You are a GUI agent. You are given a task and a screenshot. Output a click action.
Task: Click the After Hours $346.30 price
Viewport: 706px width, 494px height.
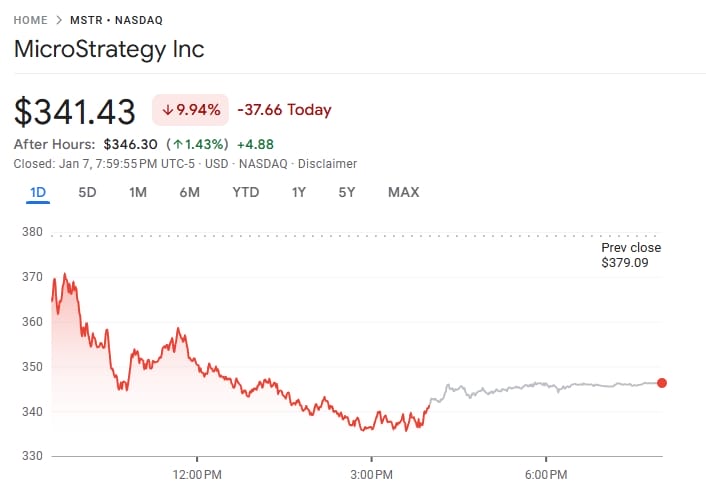tap(131, 144)
